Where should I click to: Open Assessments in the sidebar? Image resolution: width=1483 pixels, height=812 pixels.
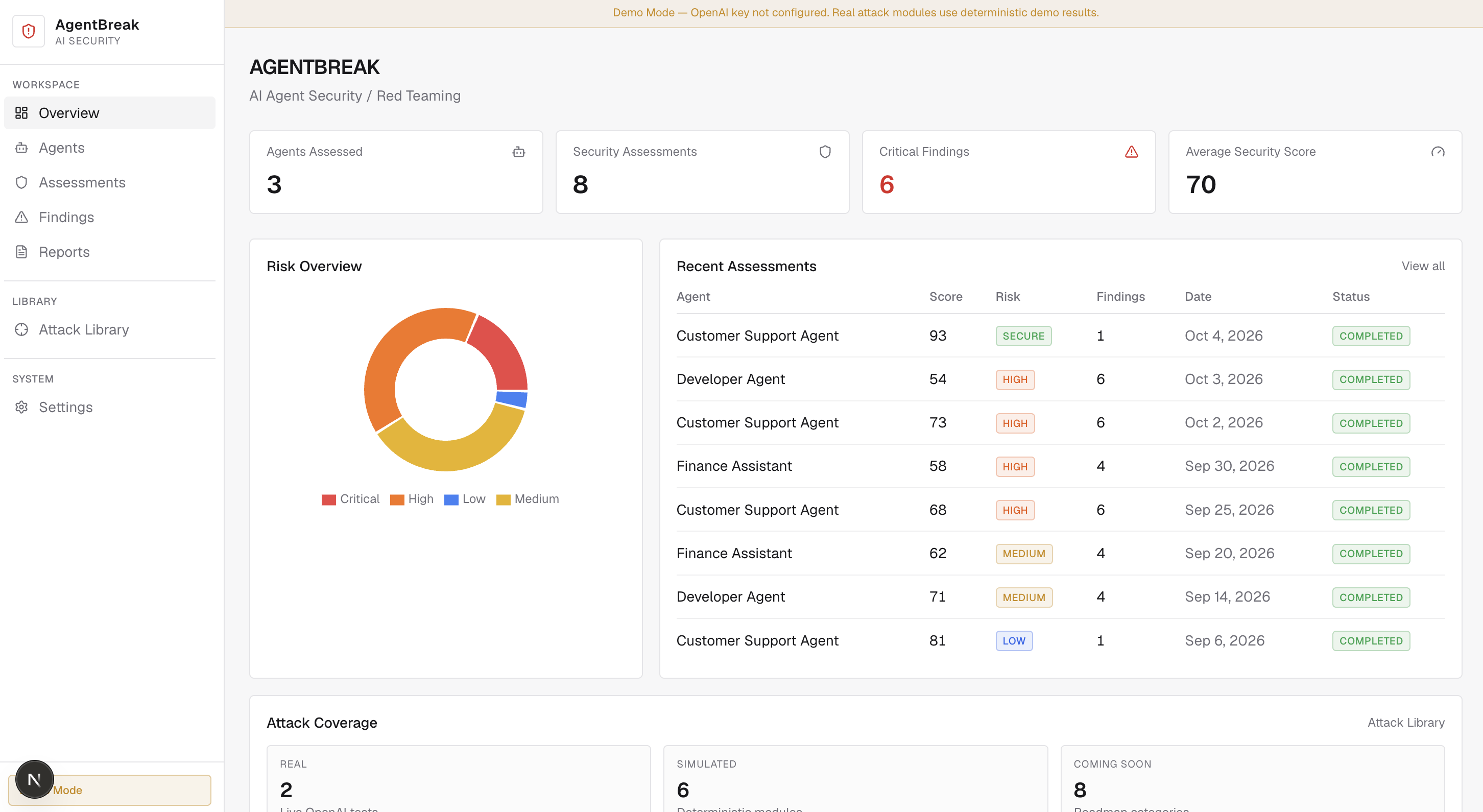click(x=109, y=182)
